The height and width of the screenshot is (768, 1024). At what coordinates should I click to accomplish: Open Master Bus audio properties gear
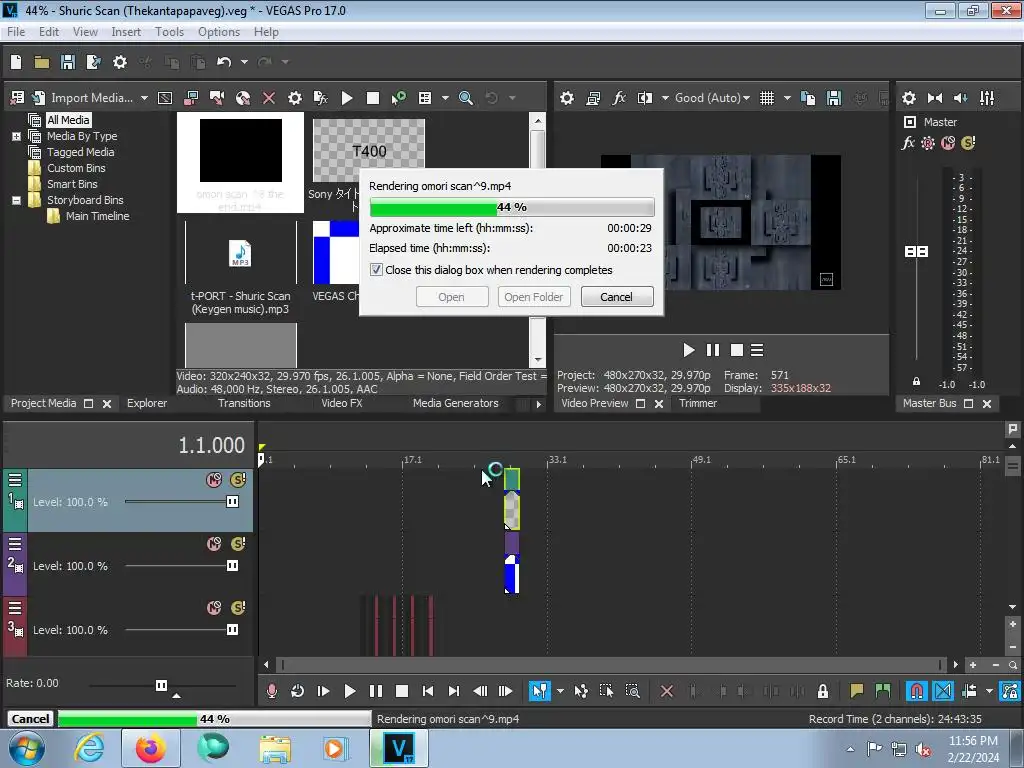pyautogui.click(x=909, y=98)
